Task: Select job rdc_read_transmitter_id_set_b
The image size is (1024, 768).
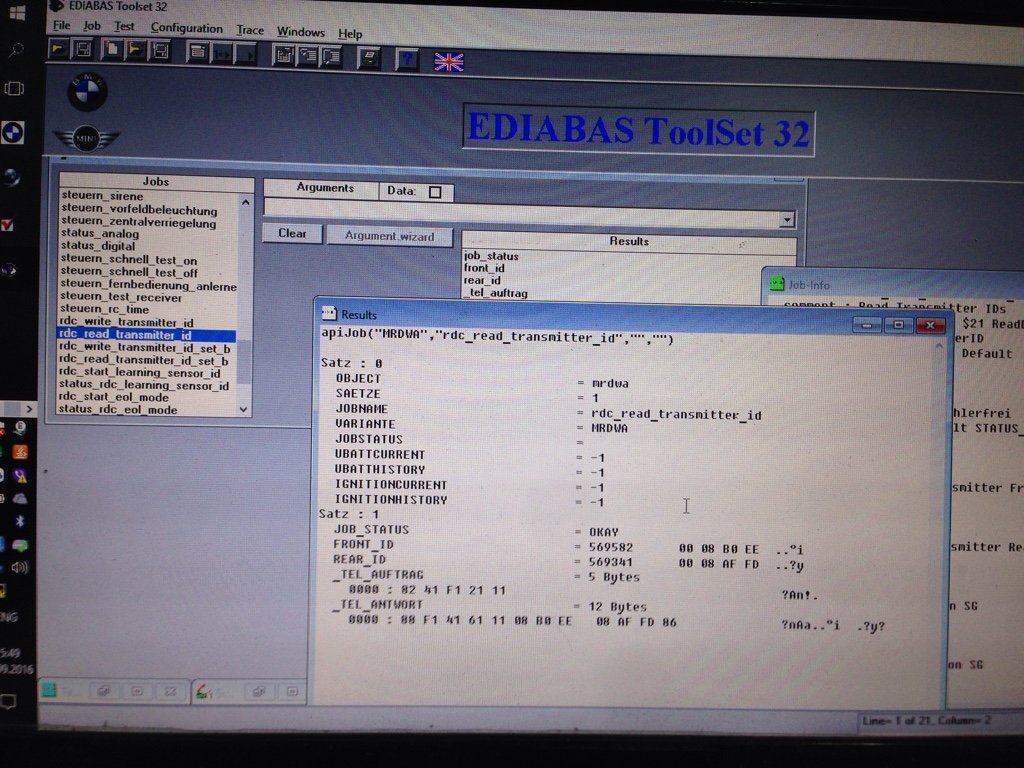Action: (144, 360)
